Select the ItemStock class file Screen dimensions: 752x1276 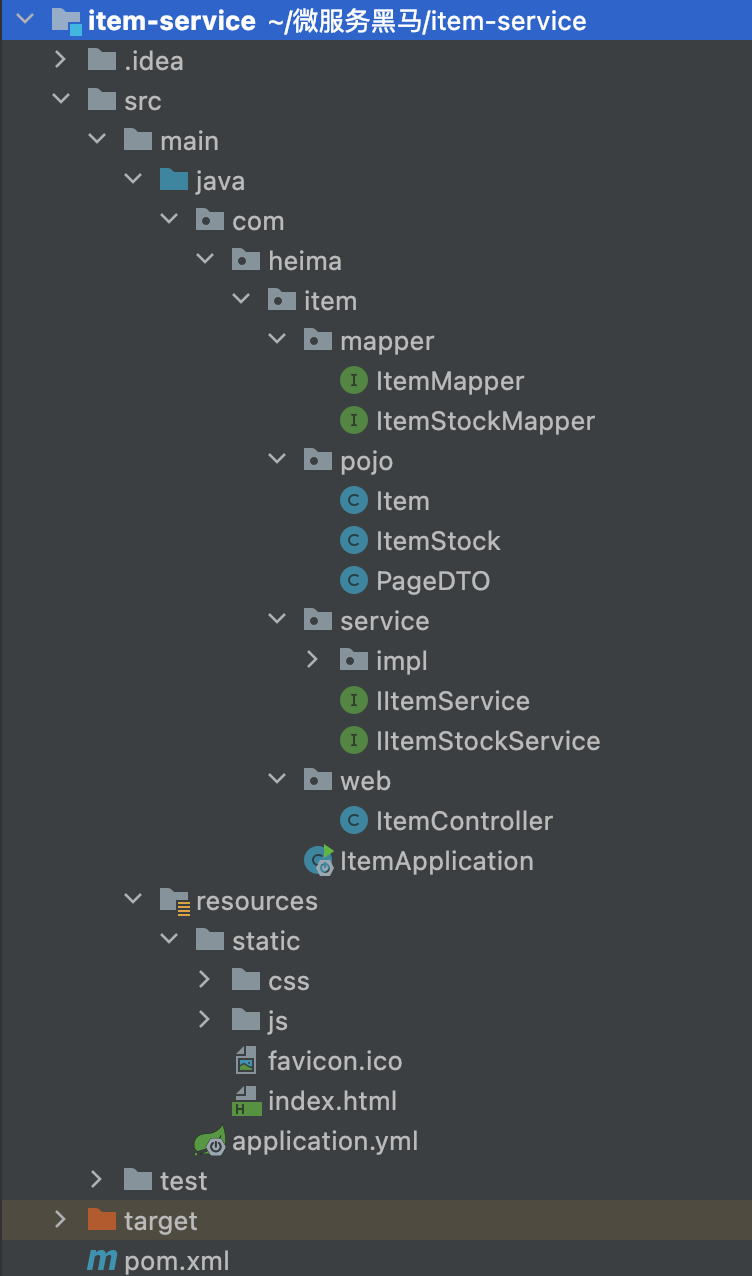[x=420, y=541]
